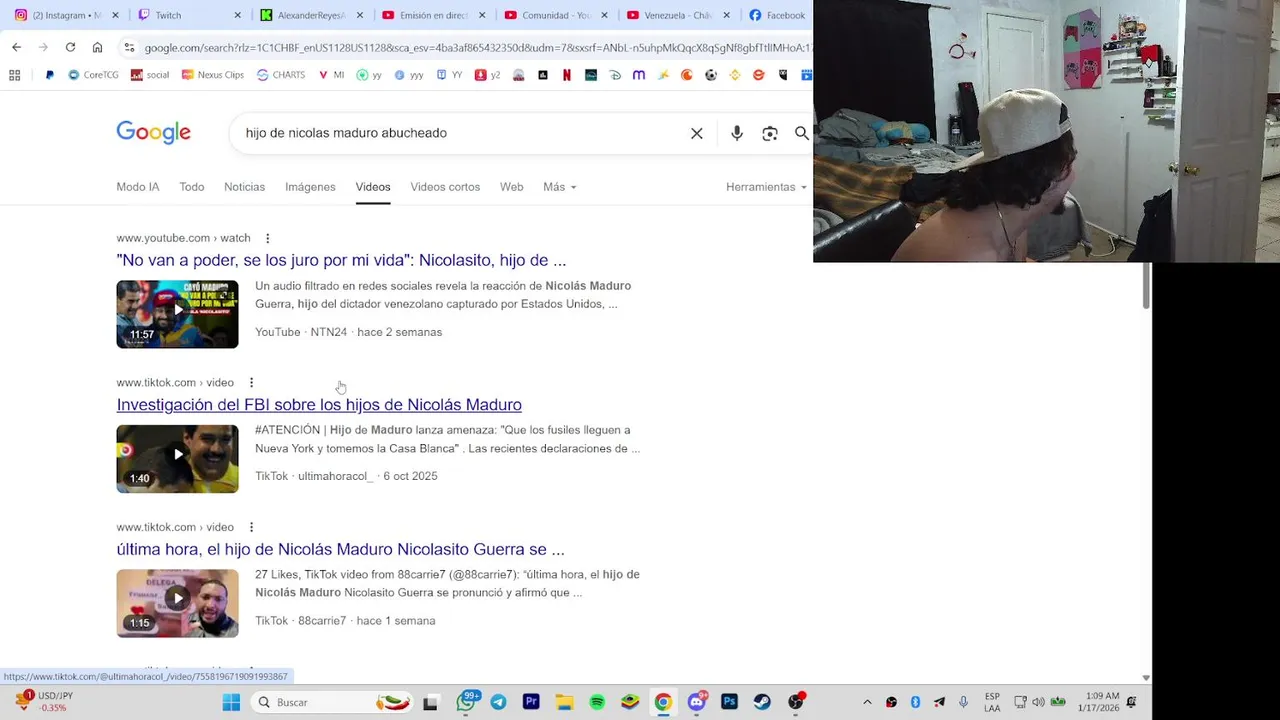
Task: Open Photoshop from the taskbar
Action: pyautogui.click(x=729, y=702)
